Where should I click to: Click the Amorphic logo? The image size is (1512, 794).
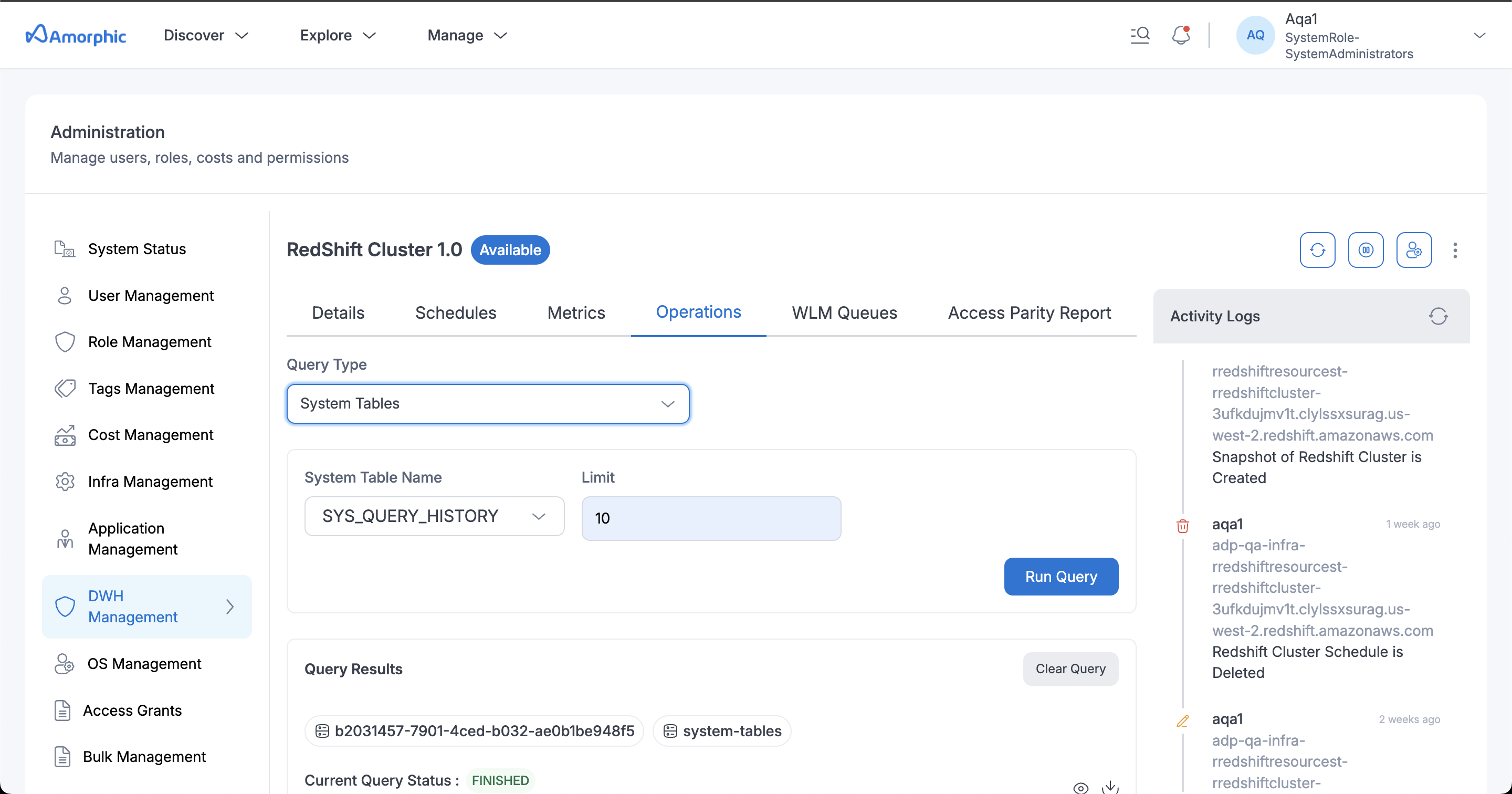pyautogui.click(x=76, y=35)
